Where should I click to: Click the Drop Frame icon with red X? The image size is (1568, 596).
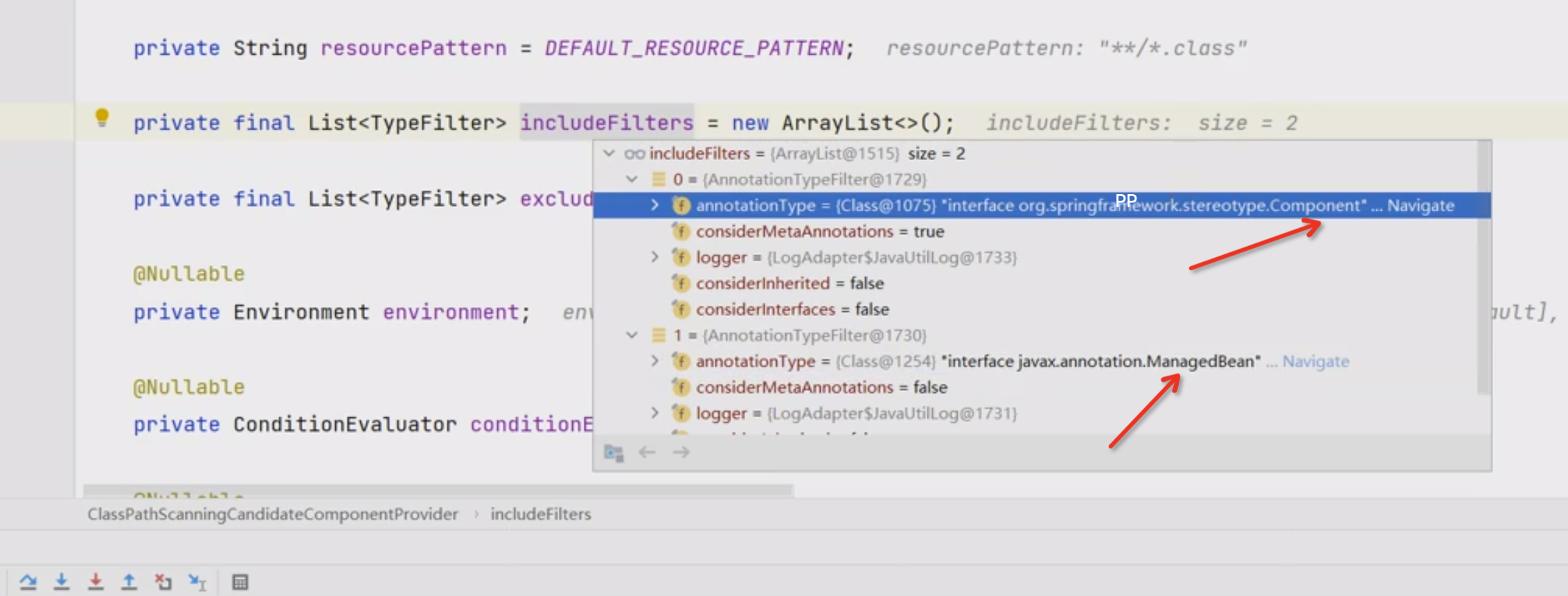pyautogui.click(x=163, y=581)
